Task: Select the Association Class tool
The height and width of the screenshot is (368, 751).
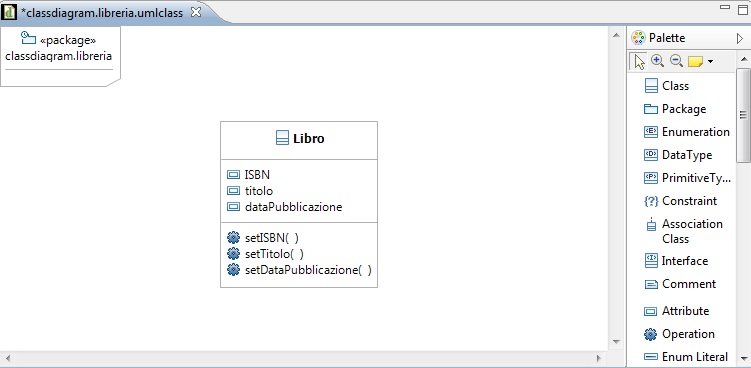Action: click(x=684, y=231)
